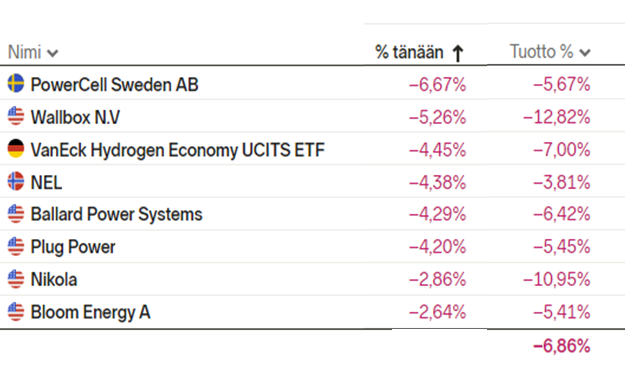This screenshot has height=383, width=625.
Task: Expand the Nimi column chevron
Action: click(53, 53)
